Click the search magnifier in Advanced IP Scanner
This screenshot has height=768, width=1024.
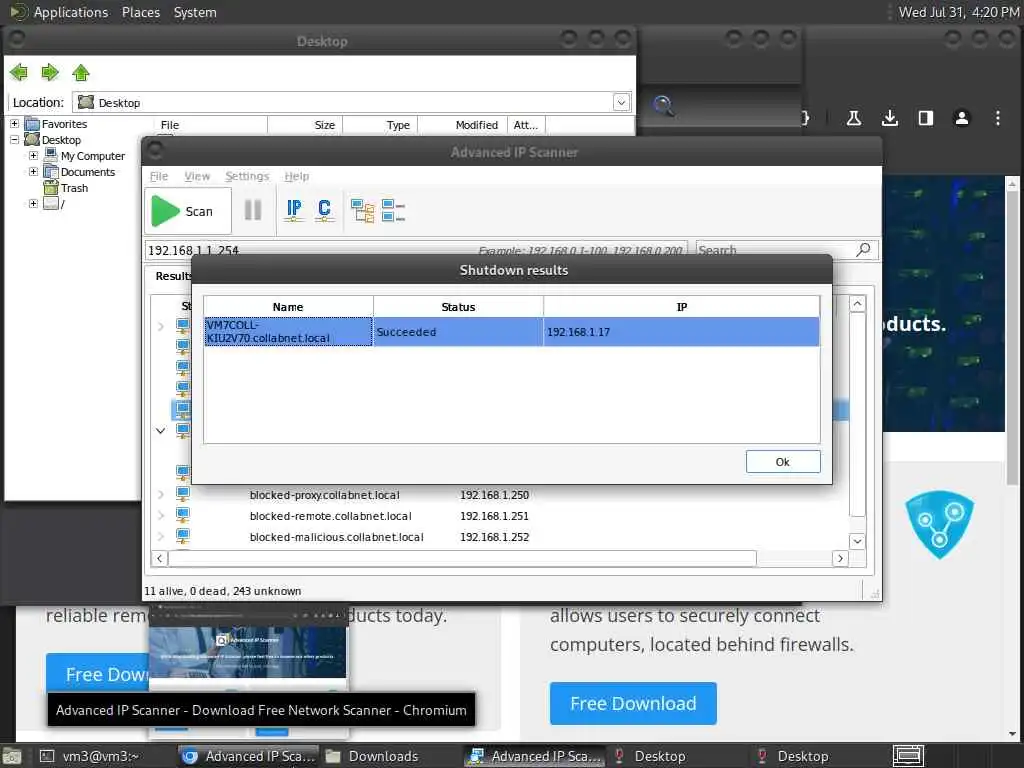click(863, 249)
